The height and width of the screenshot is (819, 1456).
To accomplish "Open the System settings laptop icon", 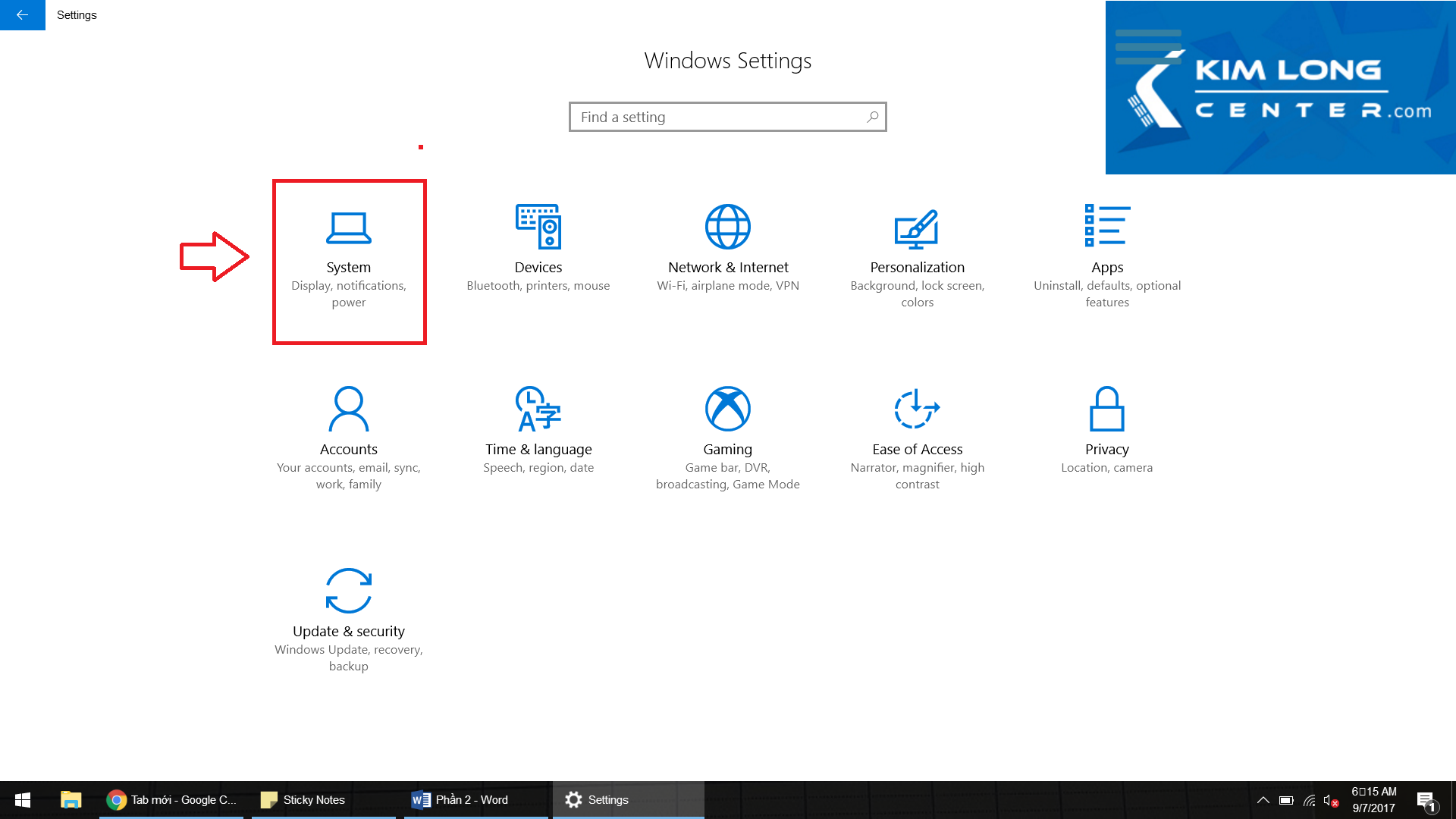I will 349,227.
